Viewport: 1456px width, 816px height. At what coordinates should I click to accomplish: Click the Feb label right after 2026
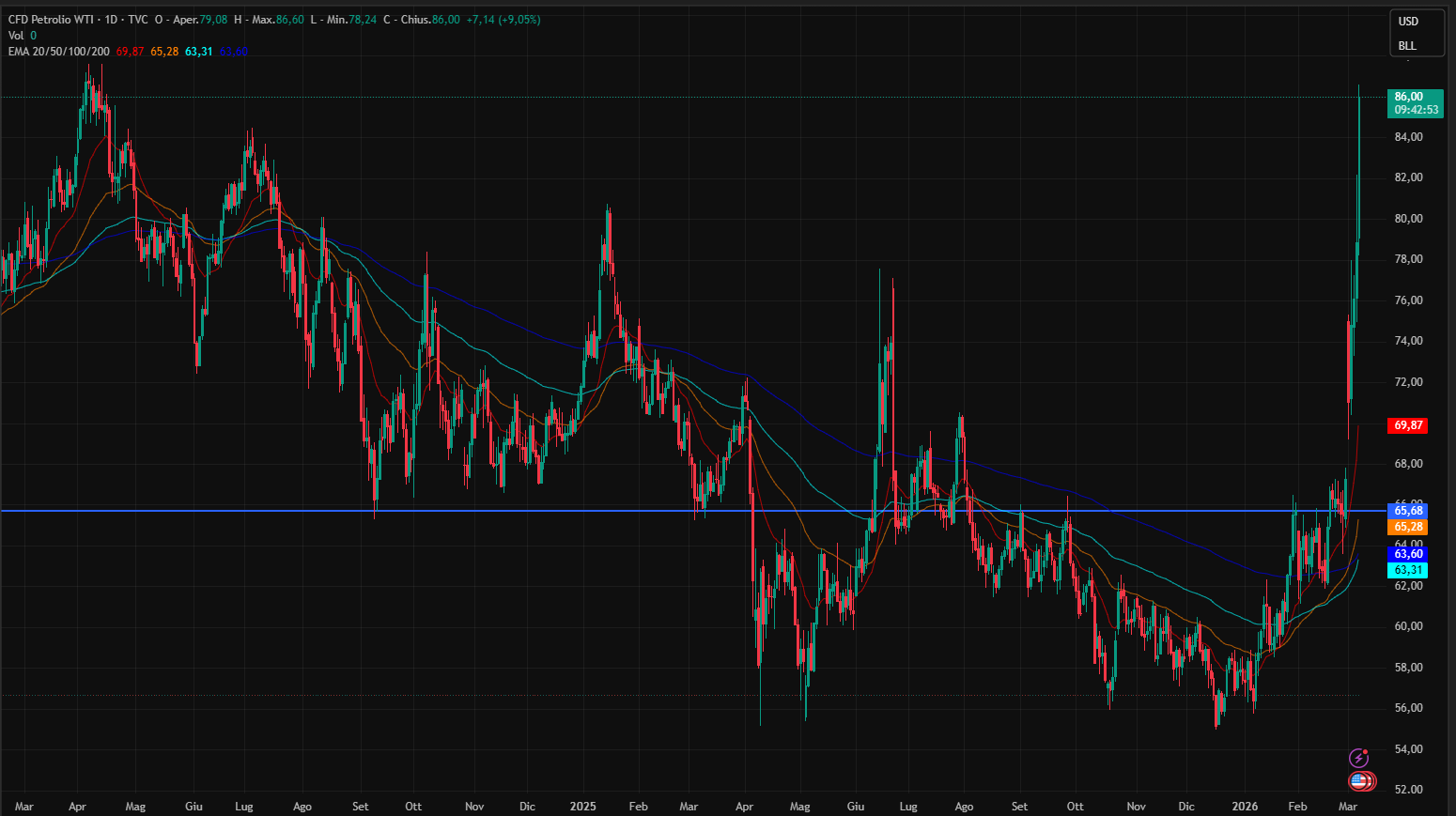(1297, 807)
